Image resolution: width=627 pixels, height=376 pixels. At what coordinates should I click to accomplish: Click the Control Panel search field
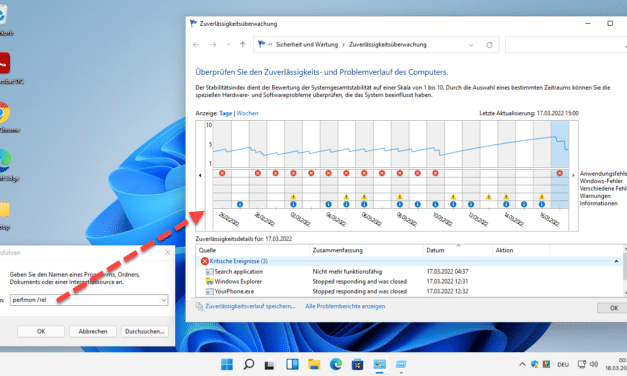click(566, 44)
